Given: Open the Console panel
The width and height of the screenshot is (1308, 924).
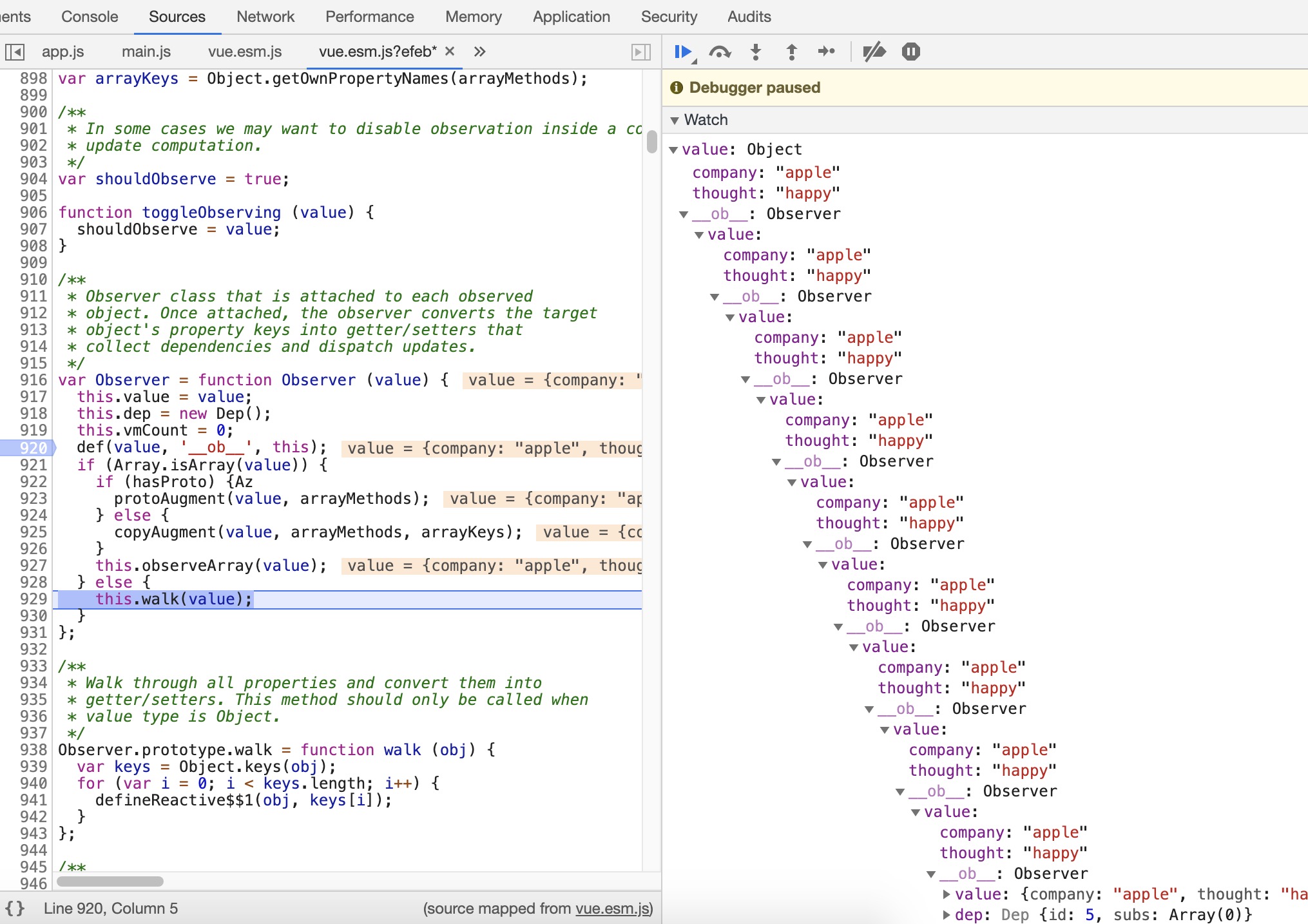Looking at the screenshot, I should pos(90,17).
